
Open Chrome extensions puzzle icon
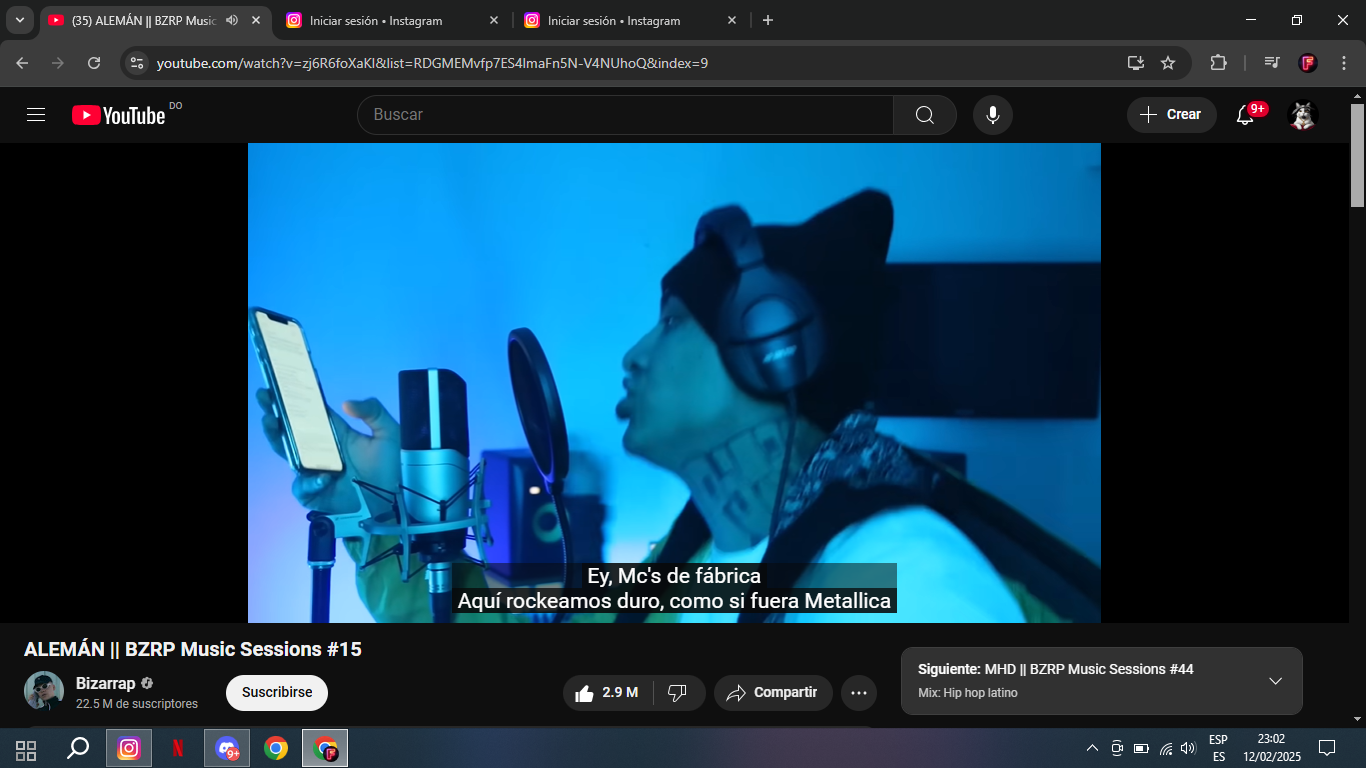pyautogui.click(x=1218, y=63)
